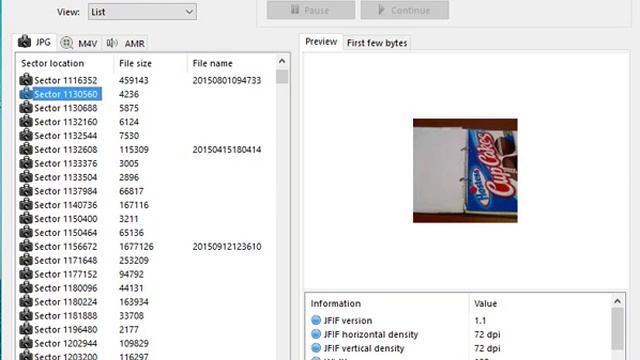This screenshot has height=360, width=640.
Task: Click camera icon for Sector 1196480
Action: click(x=26, y=329)
